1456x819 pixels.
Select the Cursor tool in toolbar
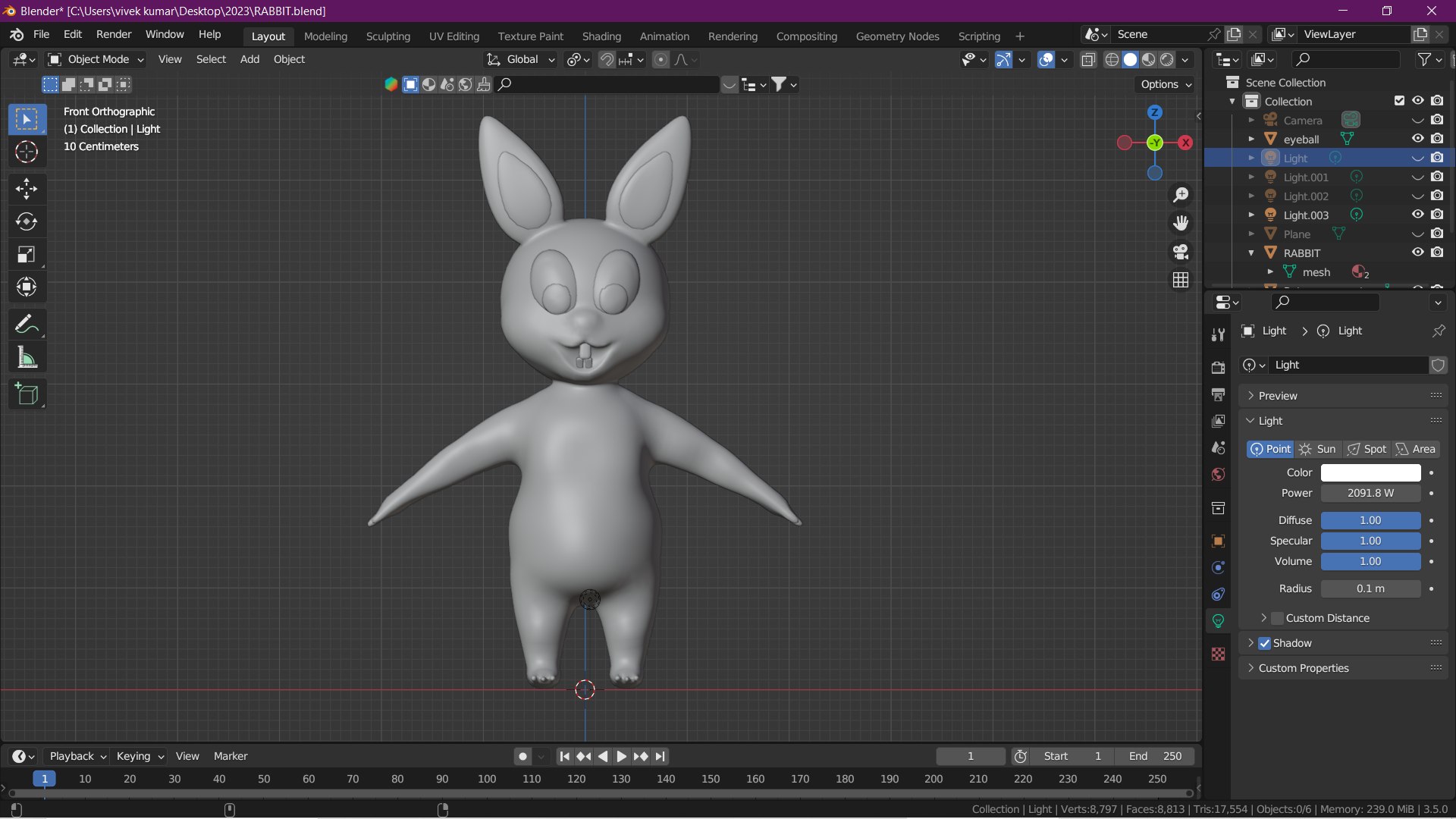point(27,152)
